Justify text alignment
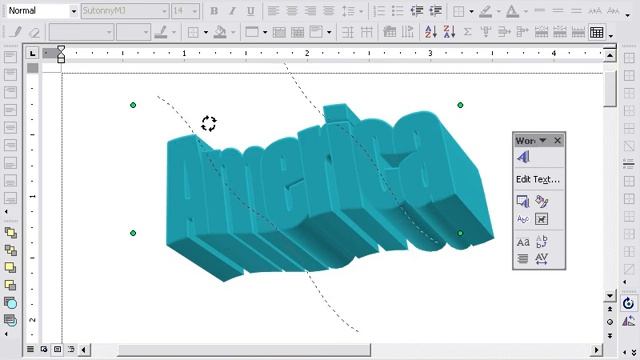 pos(328,11)
